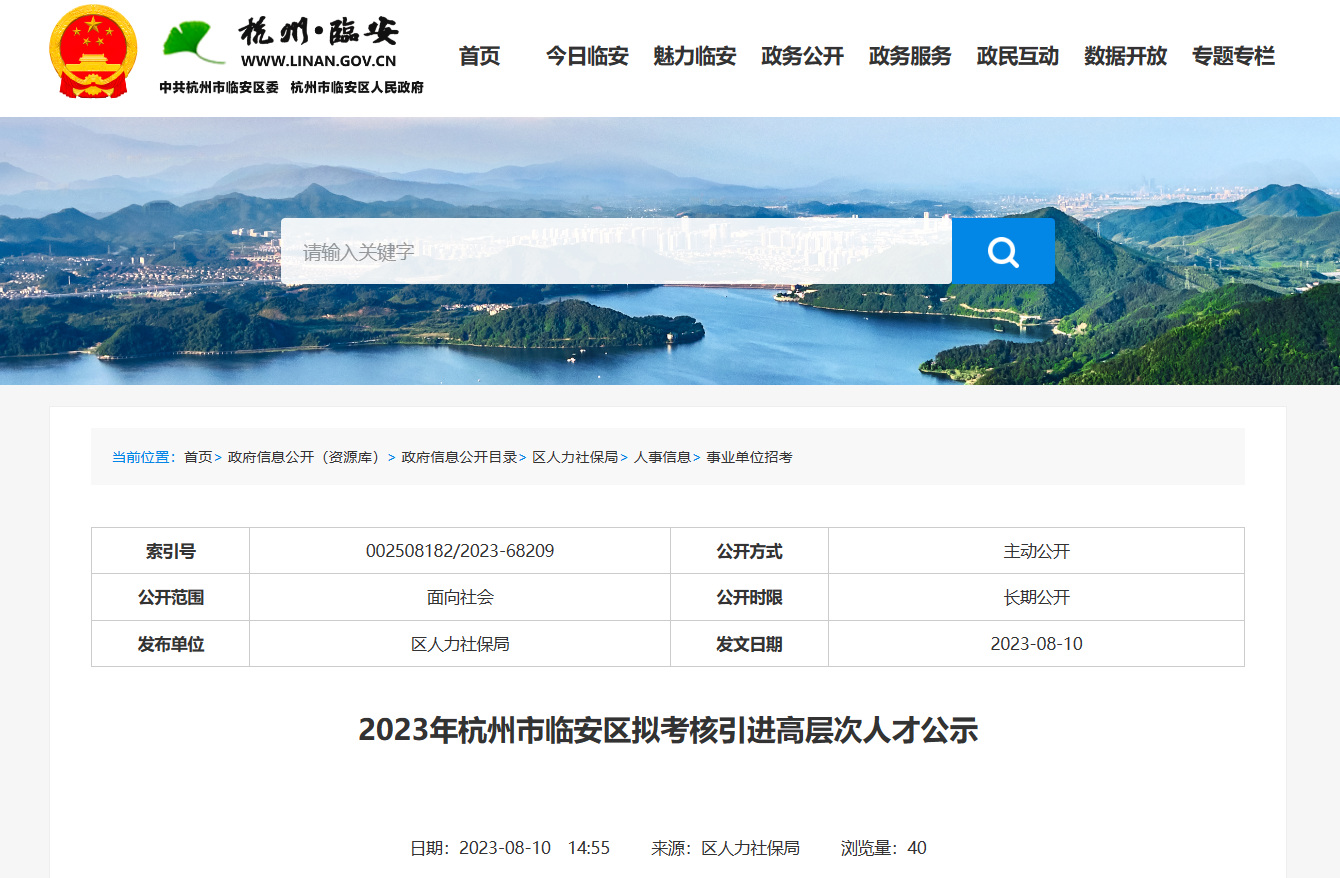Click the green ginkgo leaf logo
The image size is (1340, 878).
pos(194,43)
